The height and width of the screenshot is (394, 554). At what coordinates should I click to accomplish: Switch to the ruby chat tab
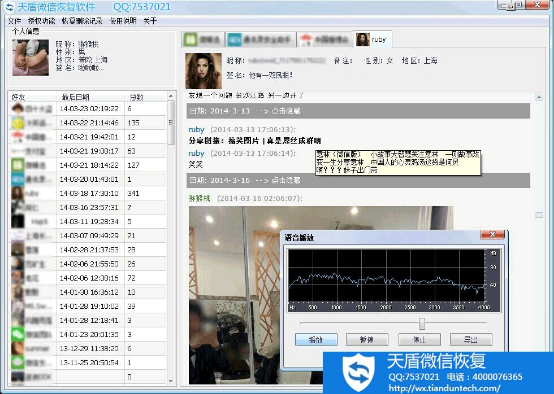[x=372, y=39]
